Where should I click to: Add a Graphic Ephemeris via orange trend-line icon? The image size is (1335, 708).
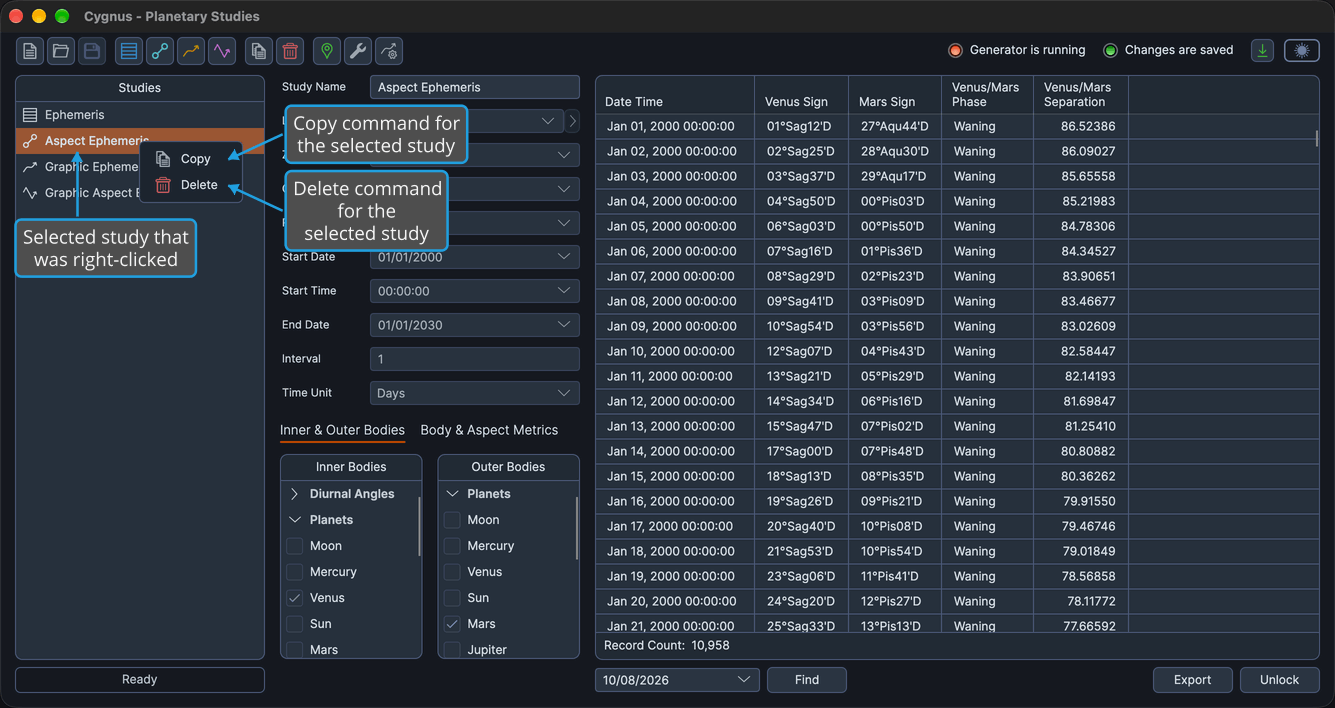click(x=190, y=51)
